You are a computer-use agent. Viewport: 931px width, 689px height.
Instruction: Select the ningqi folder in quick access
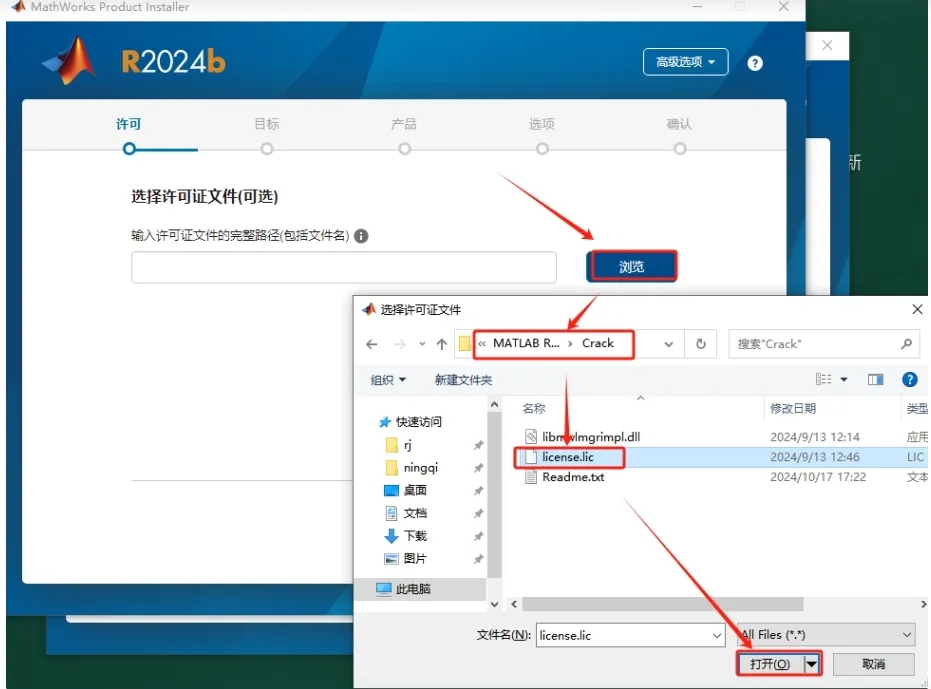[420, 468]
